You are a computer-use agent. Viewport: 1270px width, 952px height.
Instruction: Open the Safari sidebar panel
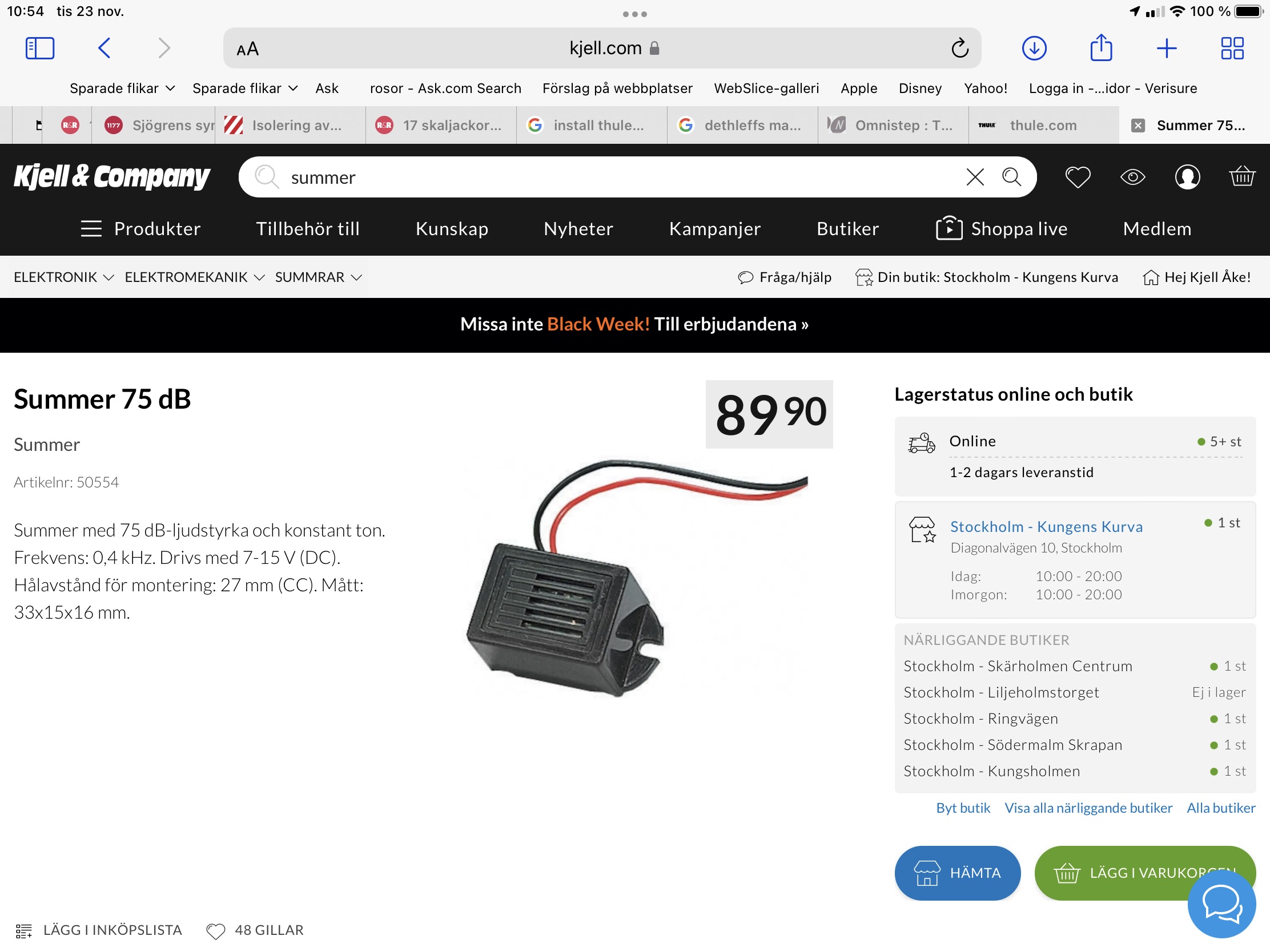[39, 48]
